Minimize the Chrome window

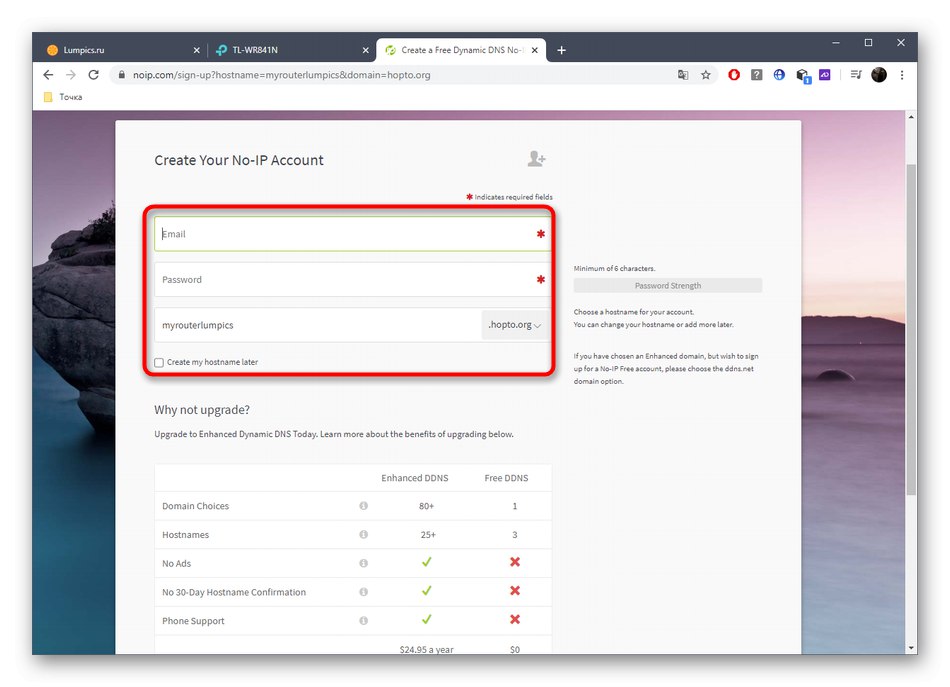point(835,43)
